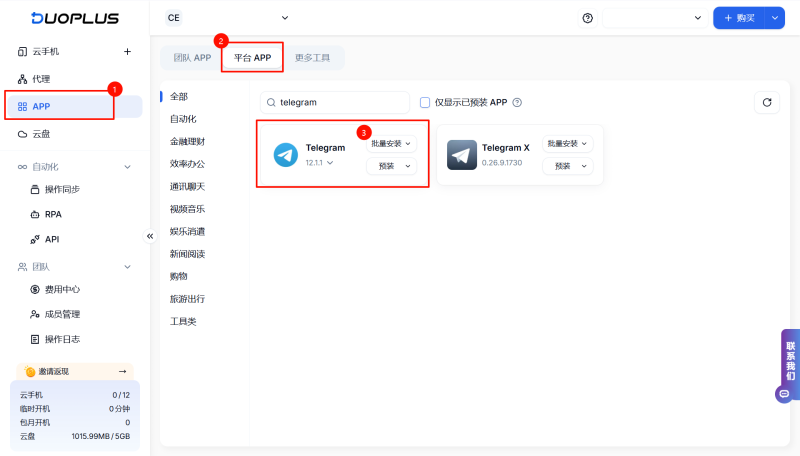Click the help question mark icon in header
800x456 pixels.
[x=587, y=18]
